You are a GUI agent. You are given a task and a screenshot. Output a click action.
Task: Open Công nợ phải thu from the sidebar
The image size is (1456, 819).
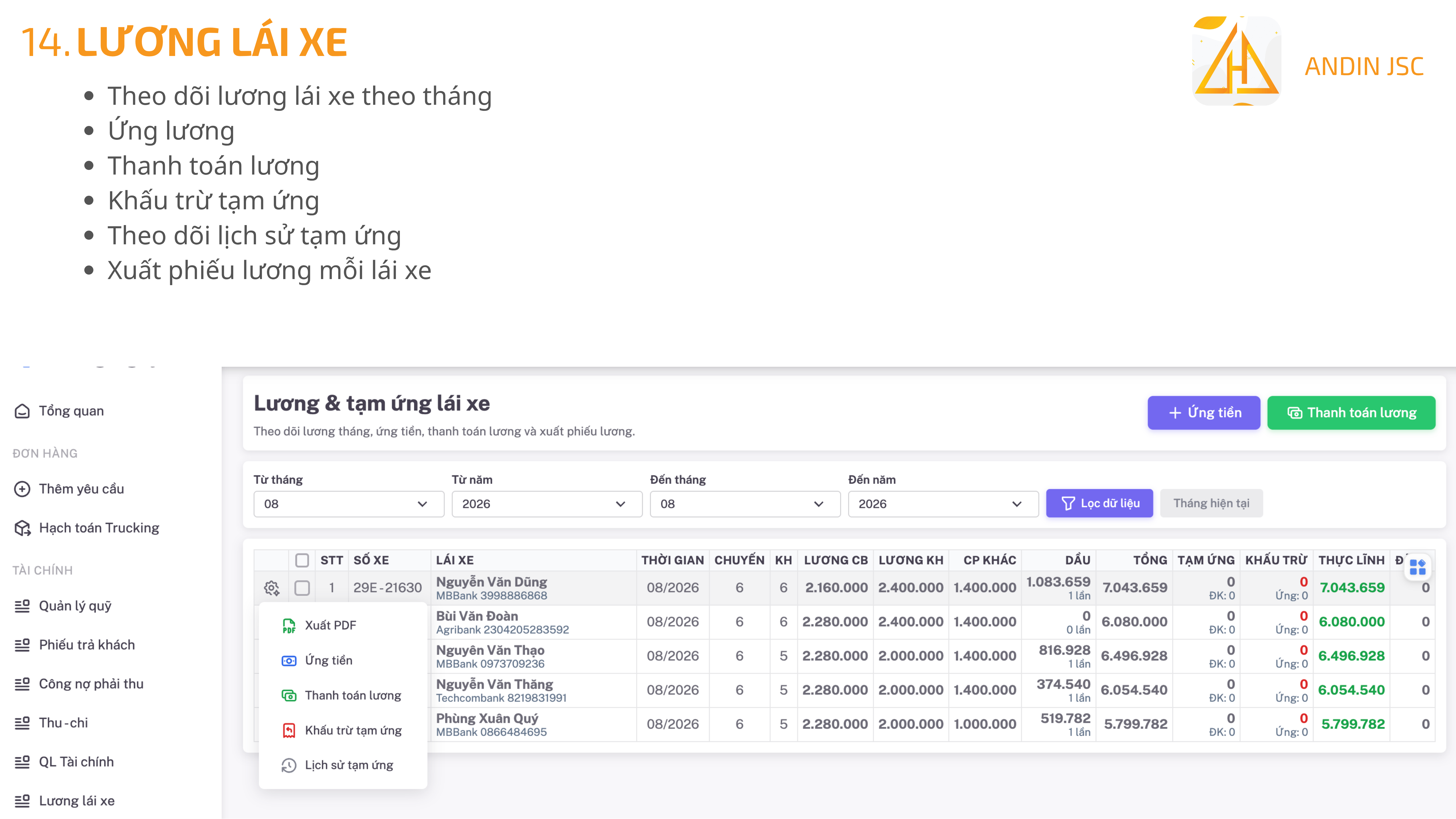(91, 684)
